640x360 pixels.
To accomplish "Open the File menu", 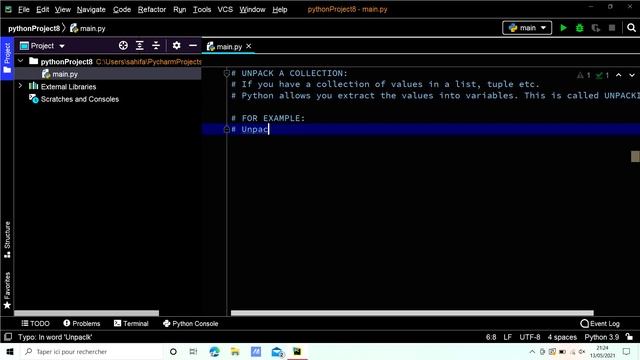I will coord(24,9).
